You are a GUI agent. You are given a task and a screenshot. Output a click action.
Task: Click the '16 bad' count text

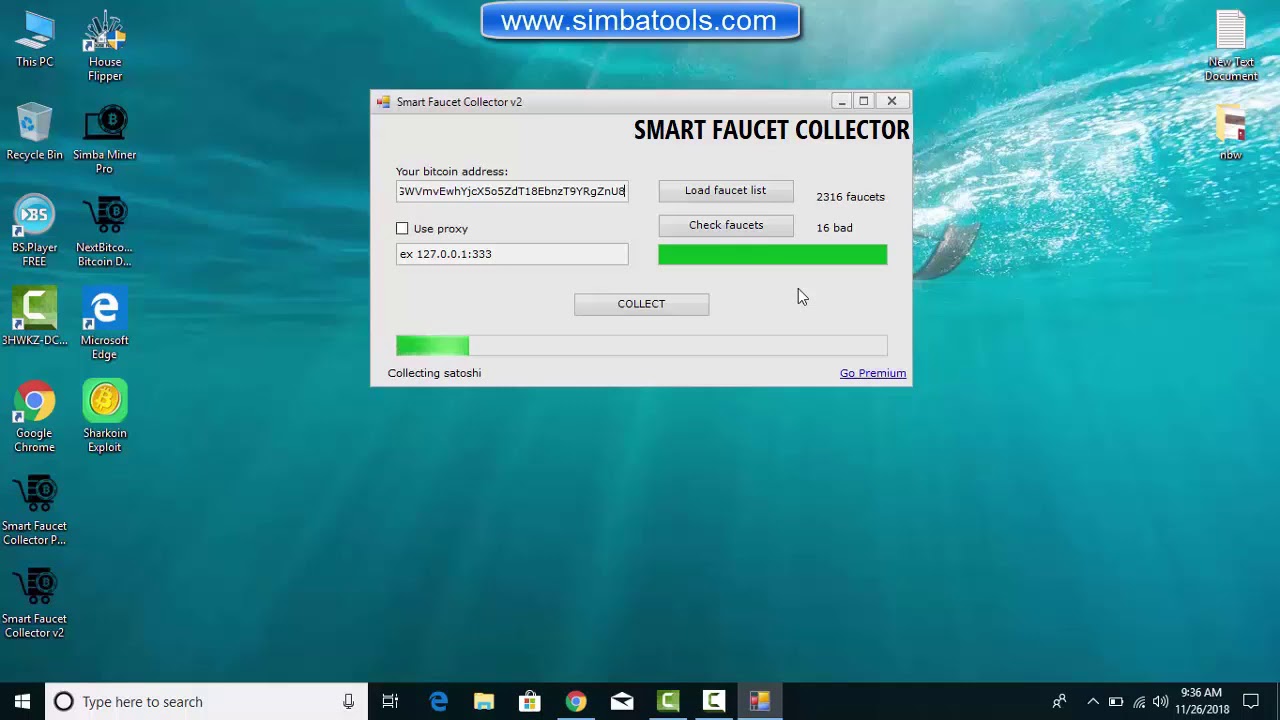[x=834, y=228]
